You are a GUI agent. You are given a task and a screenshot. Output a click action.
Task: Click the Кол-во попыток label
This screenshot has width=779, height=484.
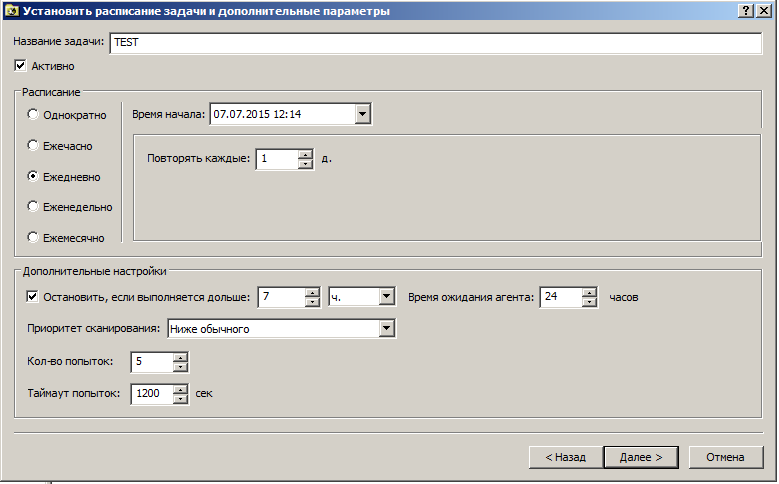70,361
